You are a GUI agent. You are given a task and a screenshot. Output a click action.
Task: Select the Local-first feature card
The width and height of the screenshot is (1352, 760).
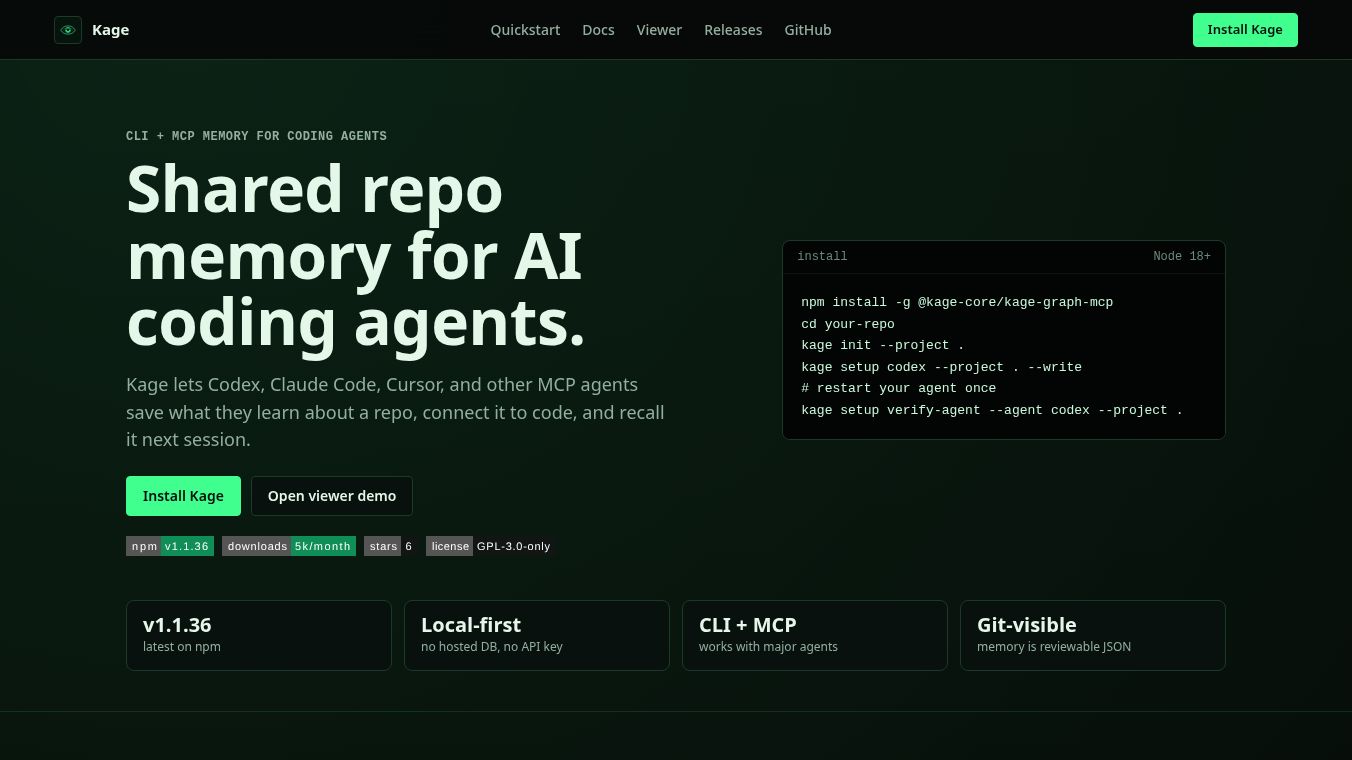[x=537, y=635]
